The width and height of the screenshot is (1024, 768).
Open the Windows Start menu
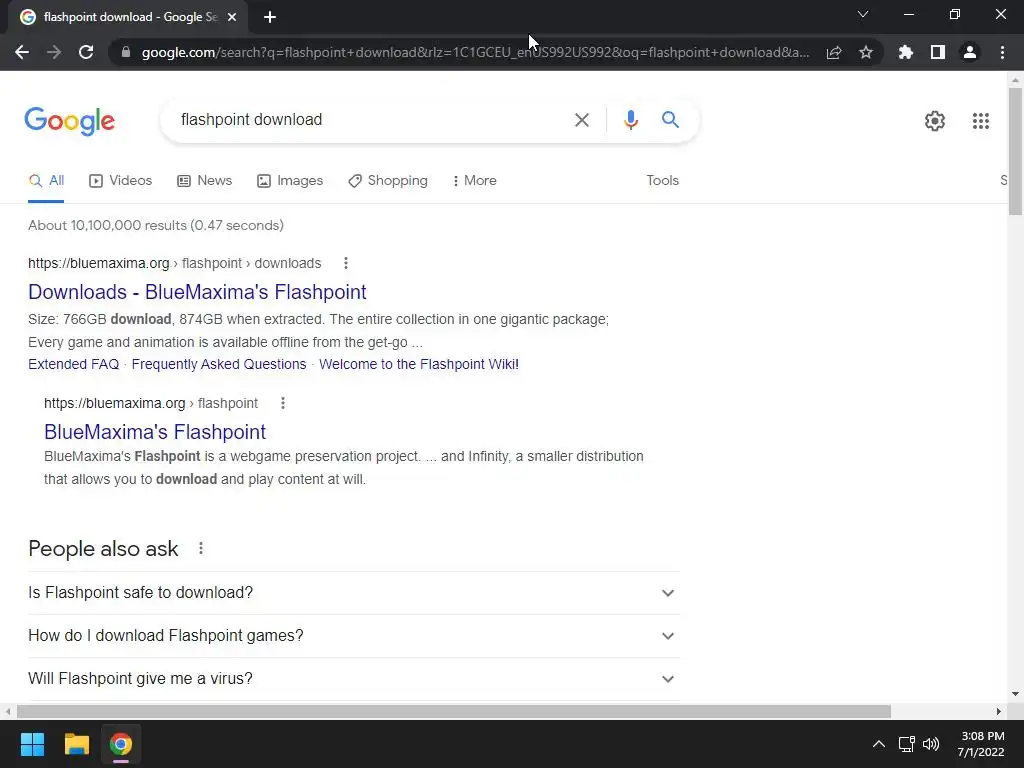pos(32,744)
